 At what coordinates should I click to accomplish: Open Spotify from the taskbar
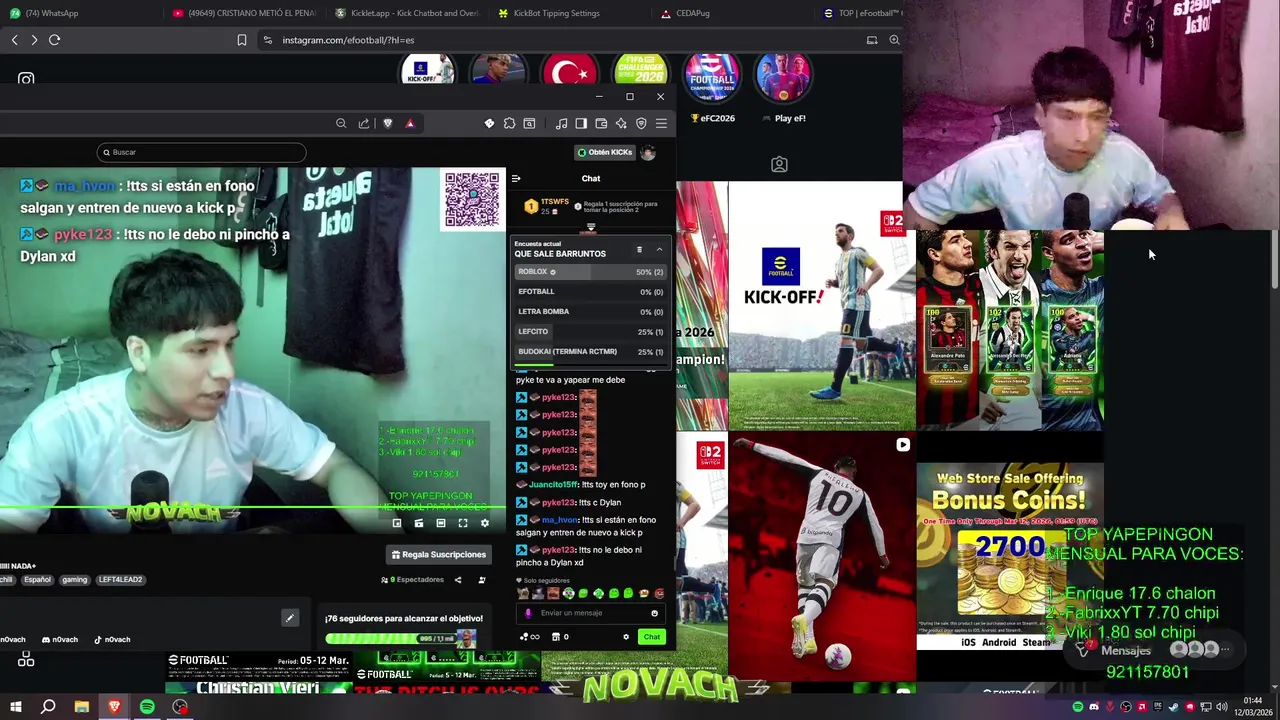point(147,707)
